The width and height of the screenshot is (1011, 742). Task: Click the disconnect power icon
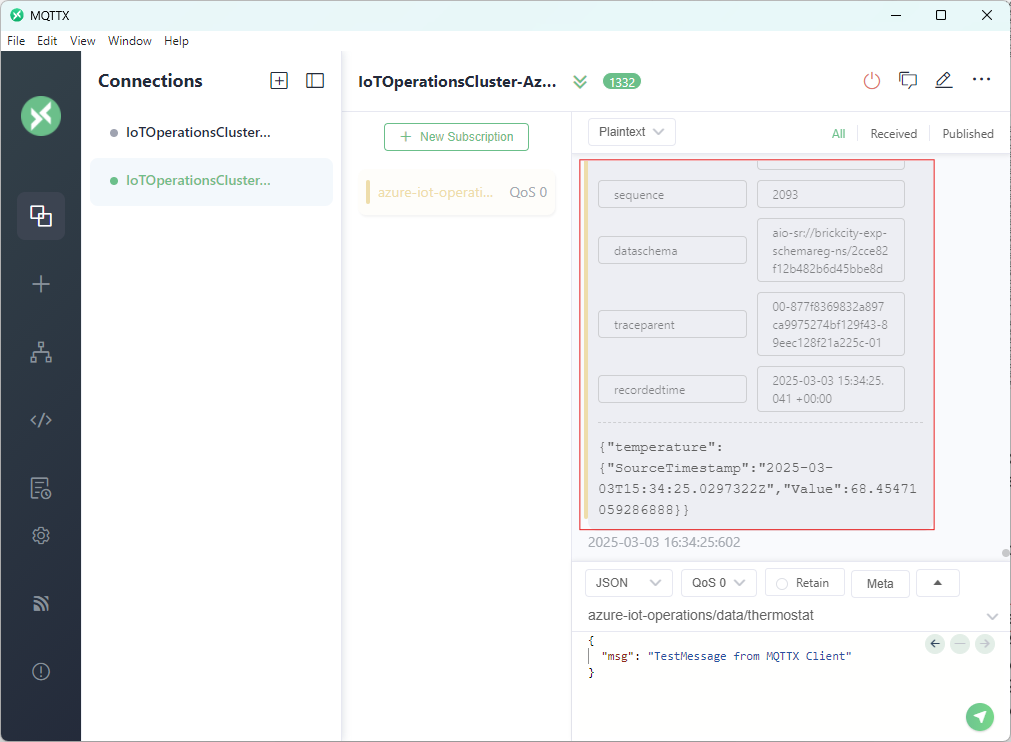pos(872,81)
